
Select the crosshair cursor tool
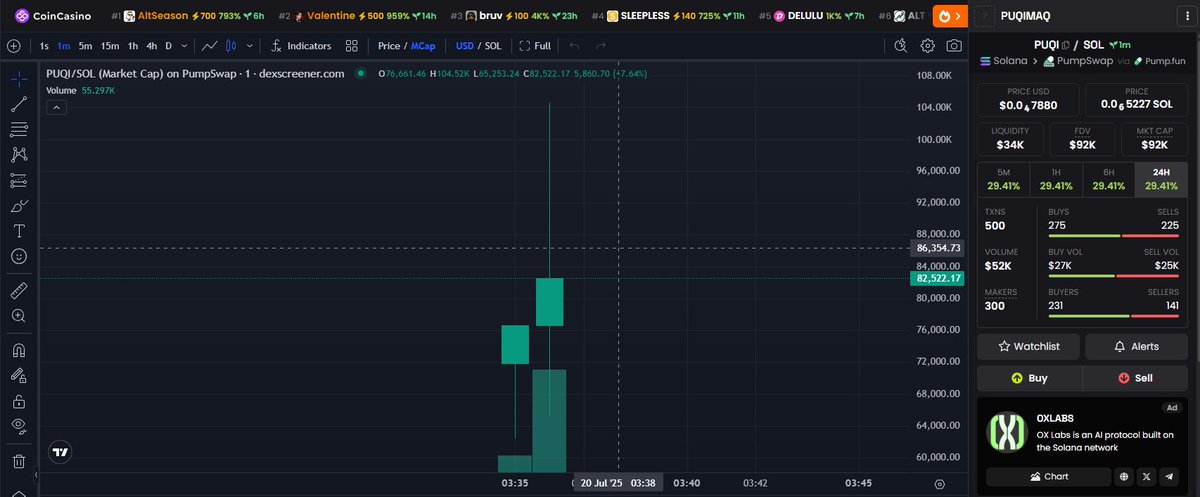click(x=18, y=77)
